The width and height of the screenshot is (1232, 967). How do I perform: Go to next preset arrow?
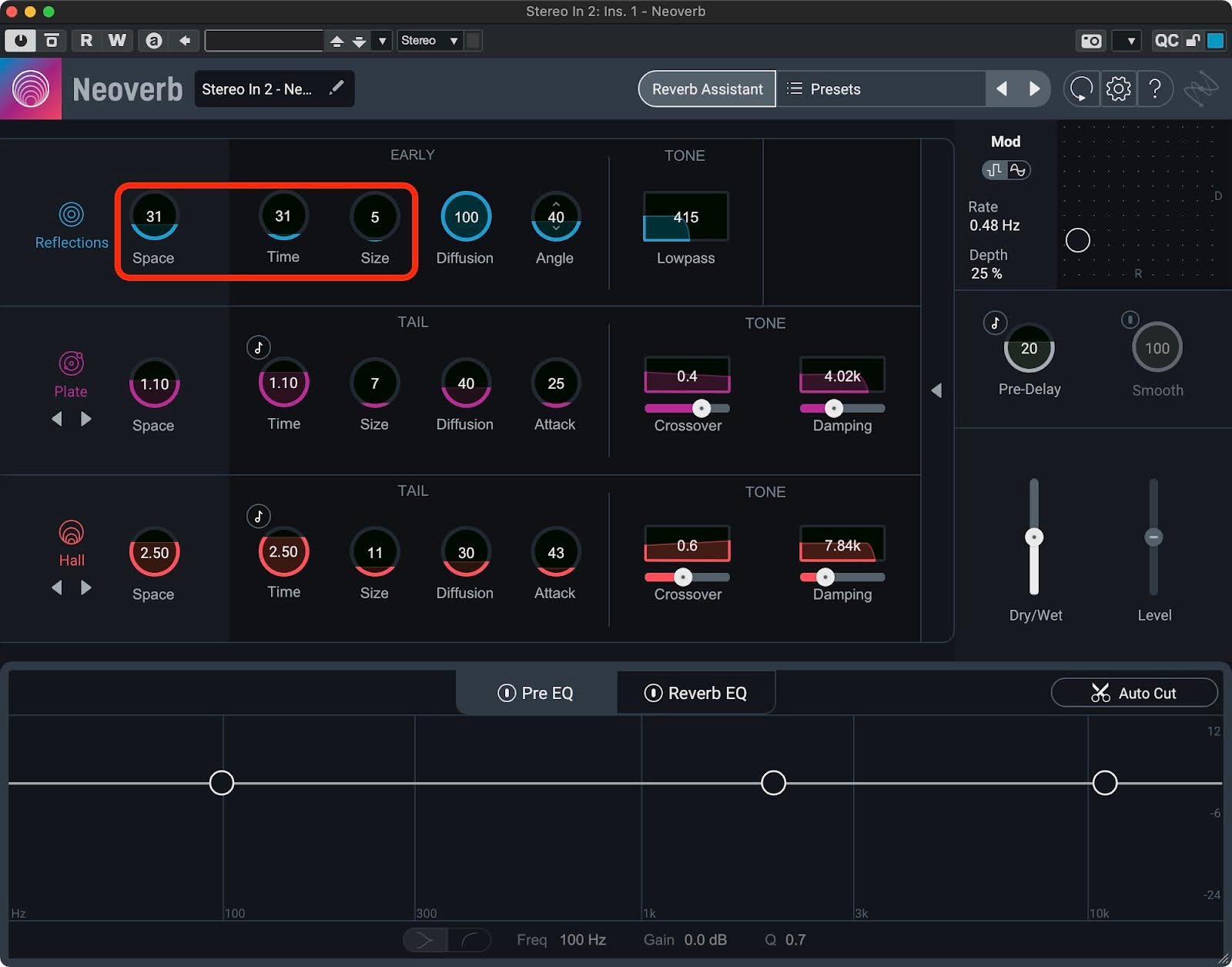tap(1034, 89)
